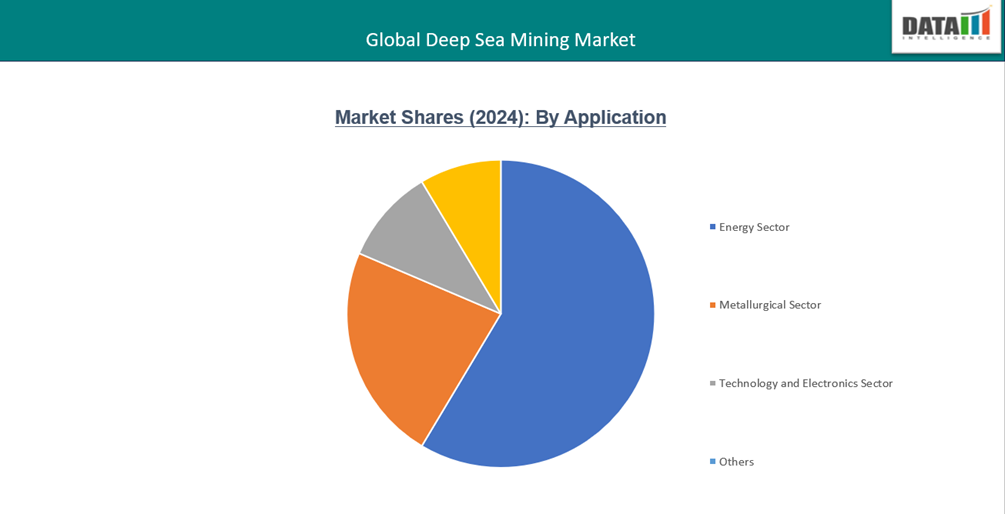The width and height of the screenshot is (1005, 514).
Task: Click the orange Metallurgical Sector legend marker
Action: pos(712,305)
